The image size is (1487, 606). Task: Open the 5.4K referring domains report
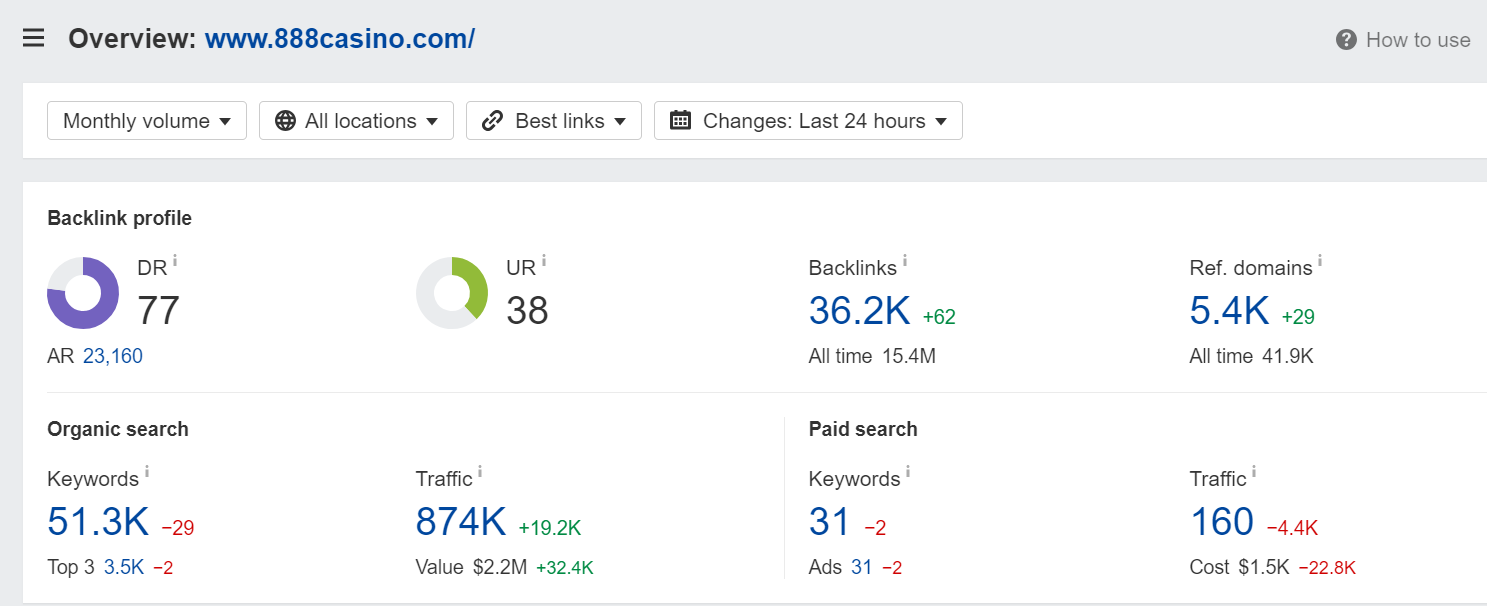pyautogui.click(x=1230, y=311)
